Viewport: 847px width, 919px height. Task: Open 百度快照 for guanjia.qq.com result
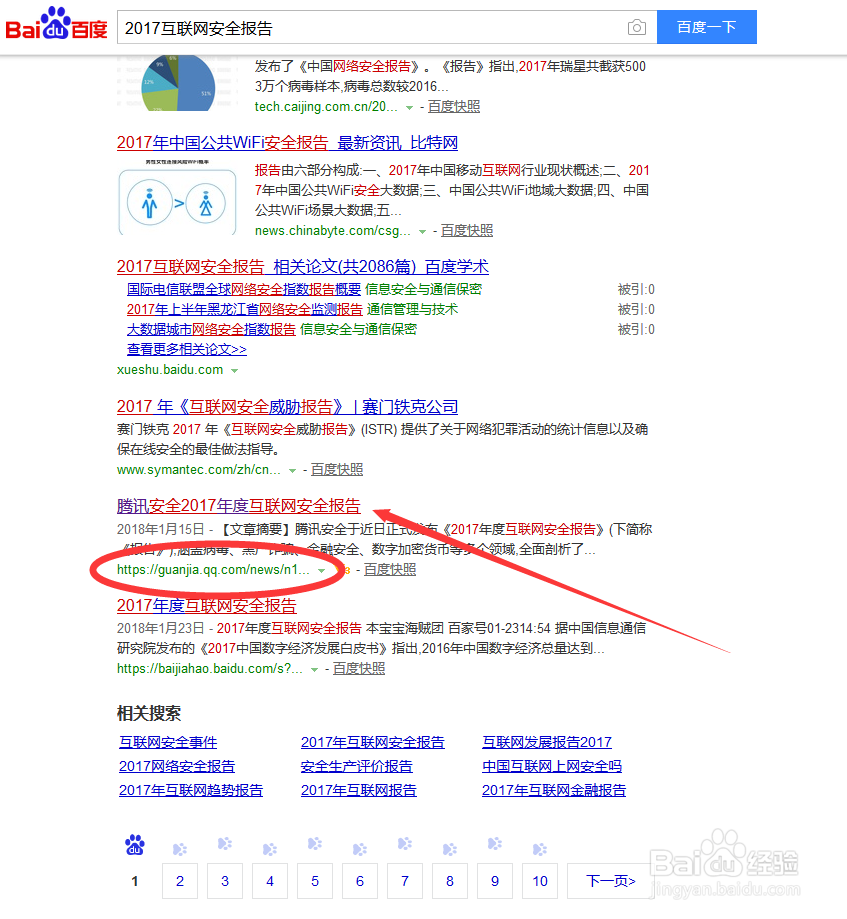tap(390, 570)
